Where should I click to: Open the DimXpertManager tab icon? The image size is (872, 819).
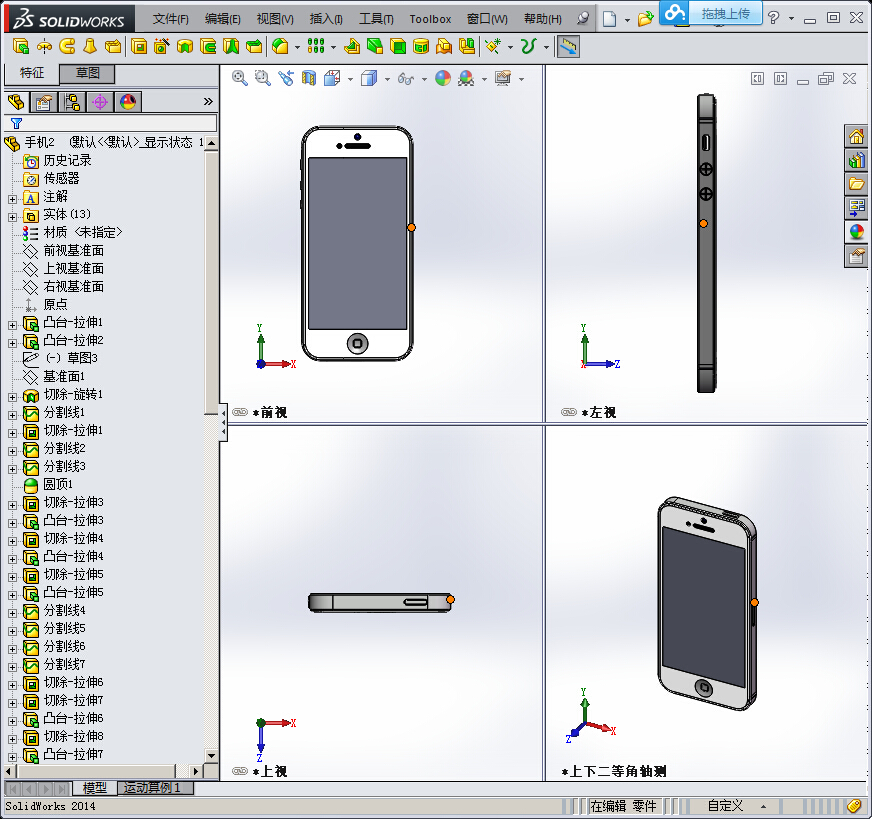100,102
